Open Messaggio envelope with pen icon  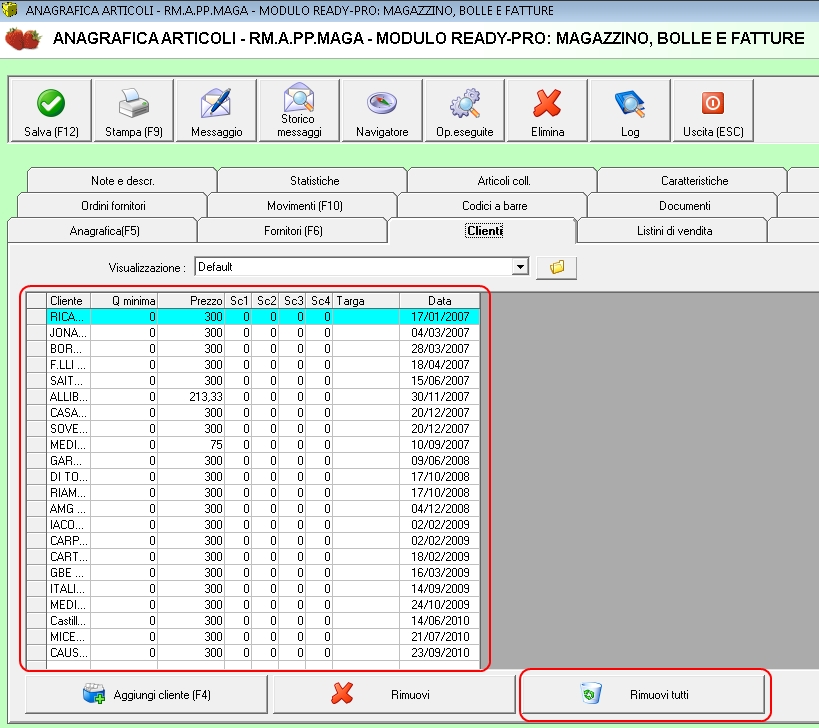(216, 103)
